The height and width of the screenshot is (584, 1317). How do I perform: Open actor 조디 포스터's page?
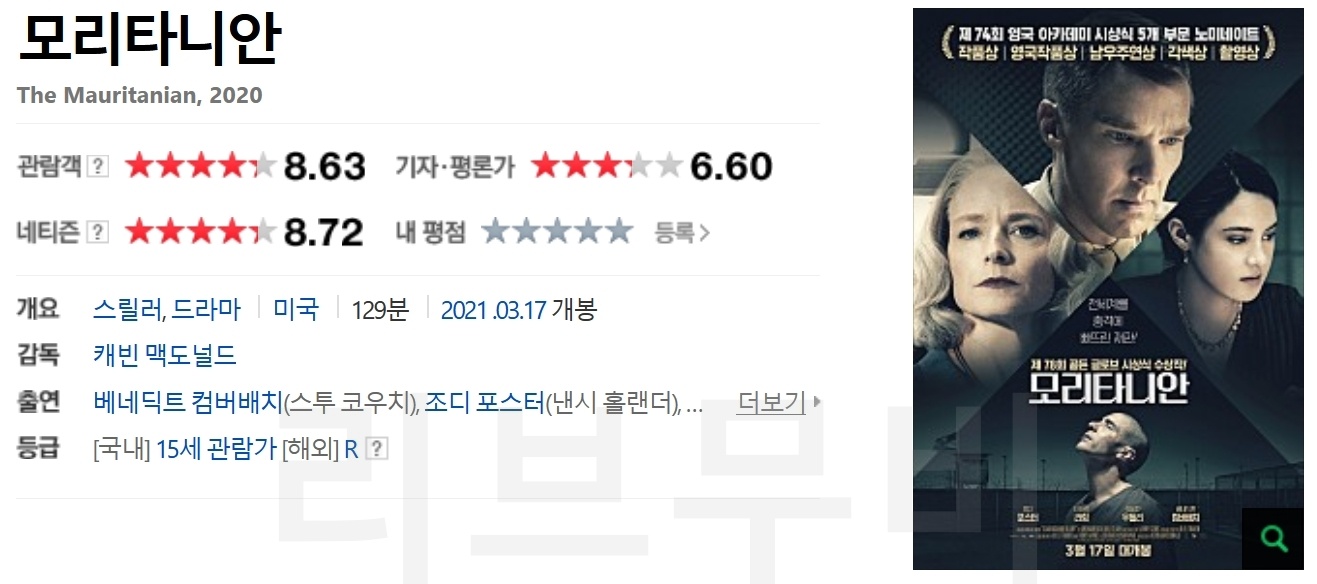tap(484, 403)
